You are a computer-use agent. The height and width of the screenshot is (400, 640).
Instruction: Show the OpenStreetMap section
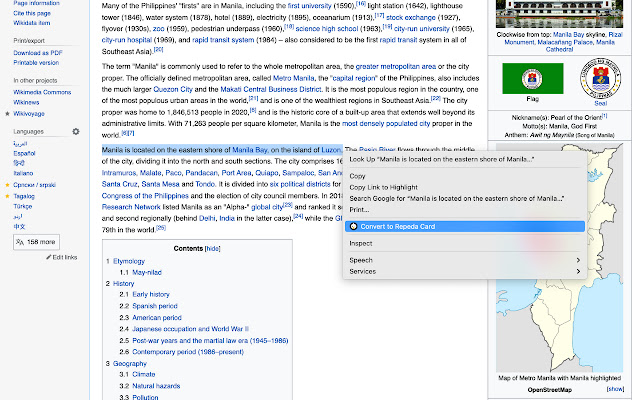point(615,389)
